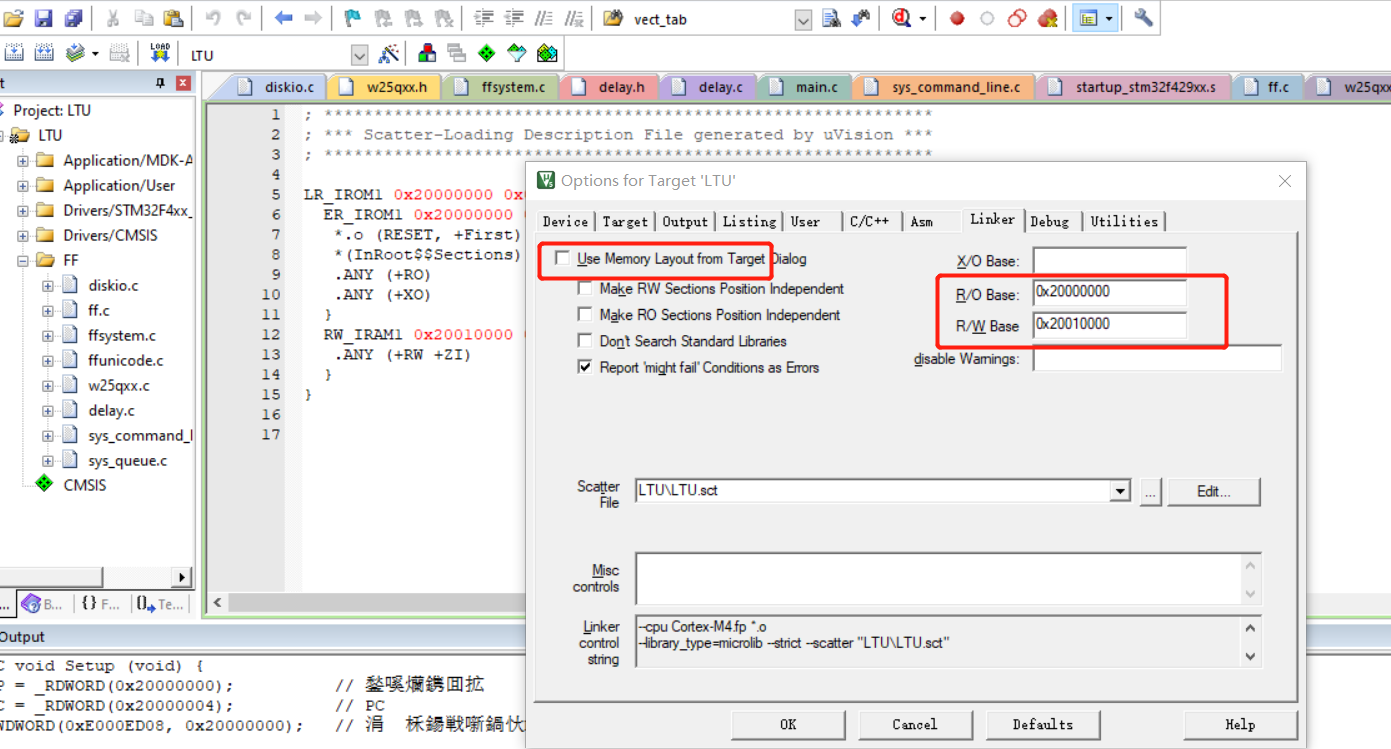Image resolution: width=1391 pixels, height=749 pixels.
Task: Collapse the FF folder node
Action: (22, 260)
